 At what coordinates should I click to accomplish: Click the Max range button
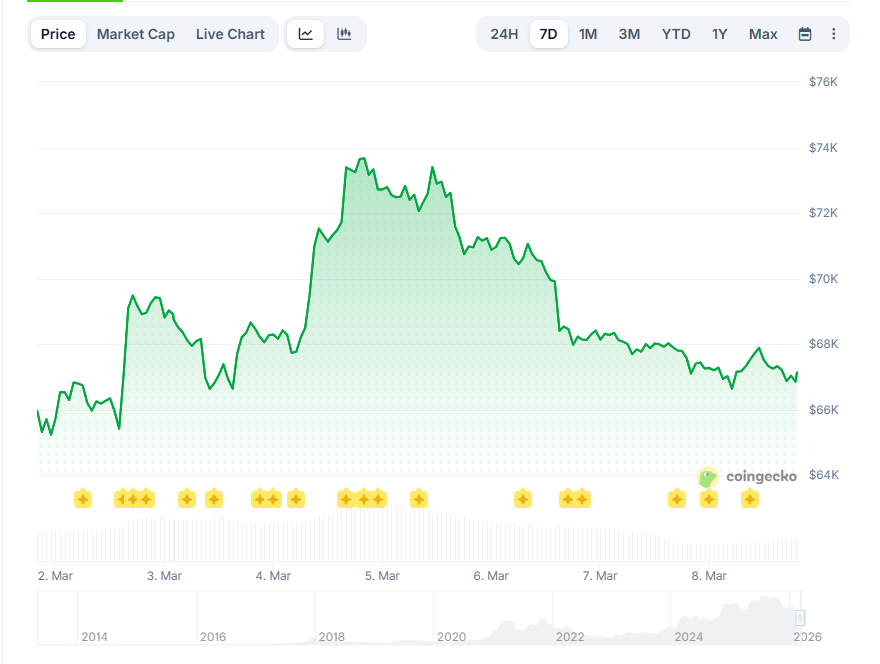tap(763, 33)
